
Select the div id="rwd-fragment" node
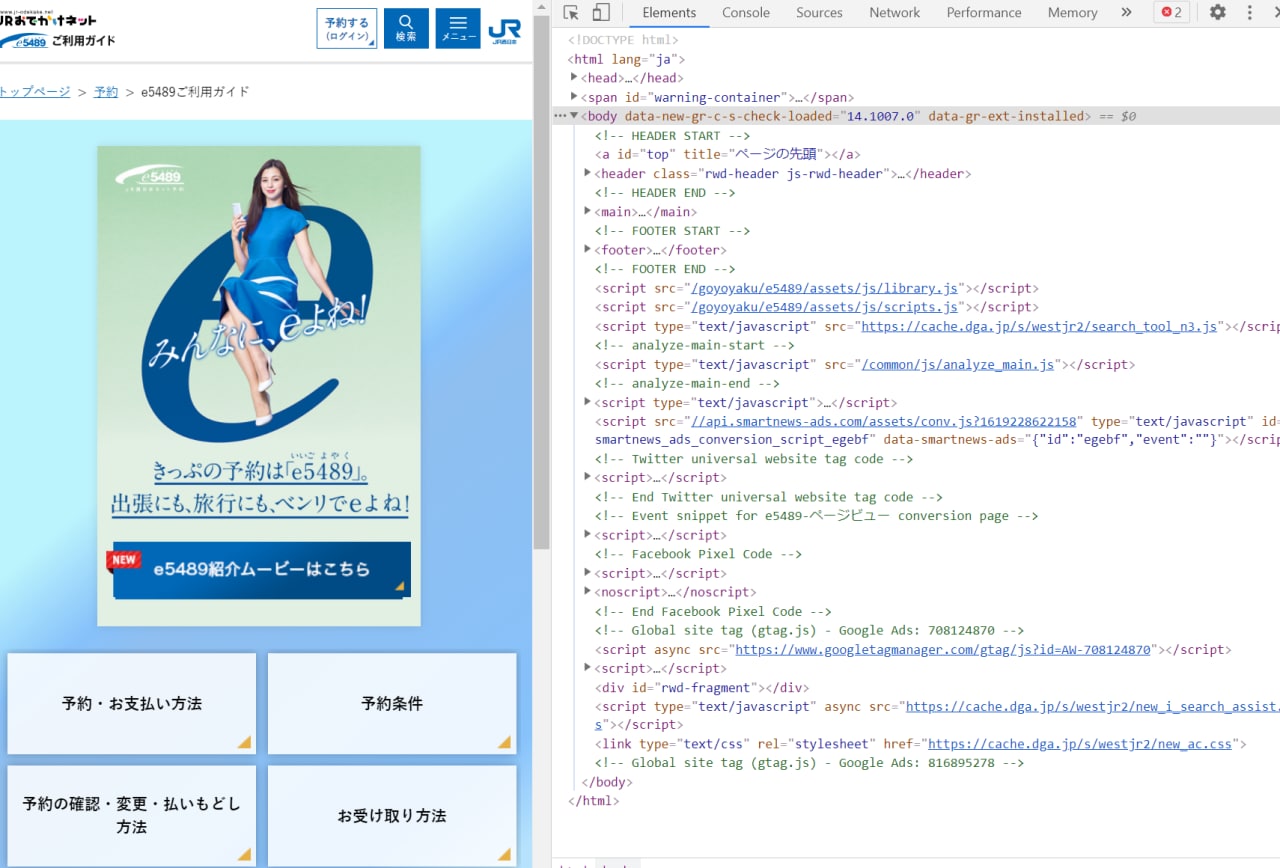tap(702, 688)
